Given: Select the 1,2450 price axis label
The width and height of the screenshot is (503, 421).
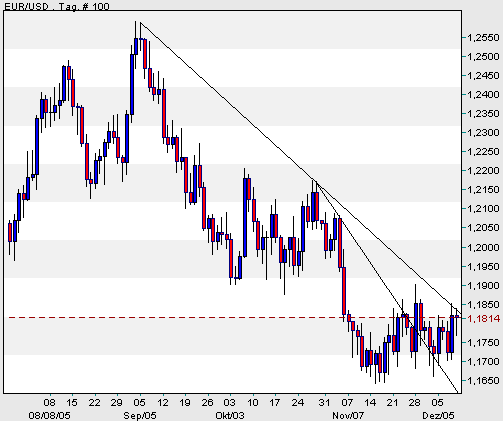Looking at the screenshot, I should 483,76.
